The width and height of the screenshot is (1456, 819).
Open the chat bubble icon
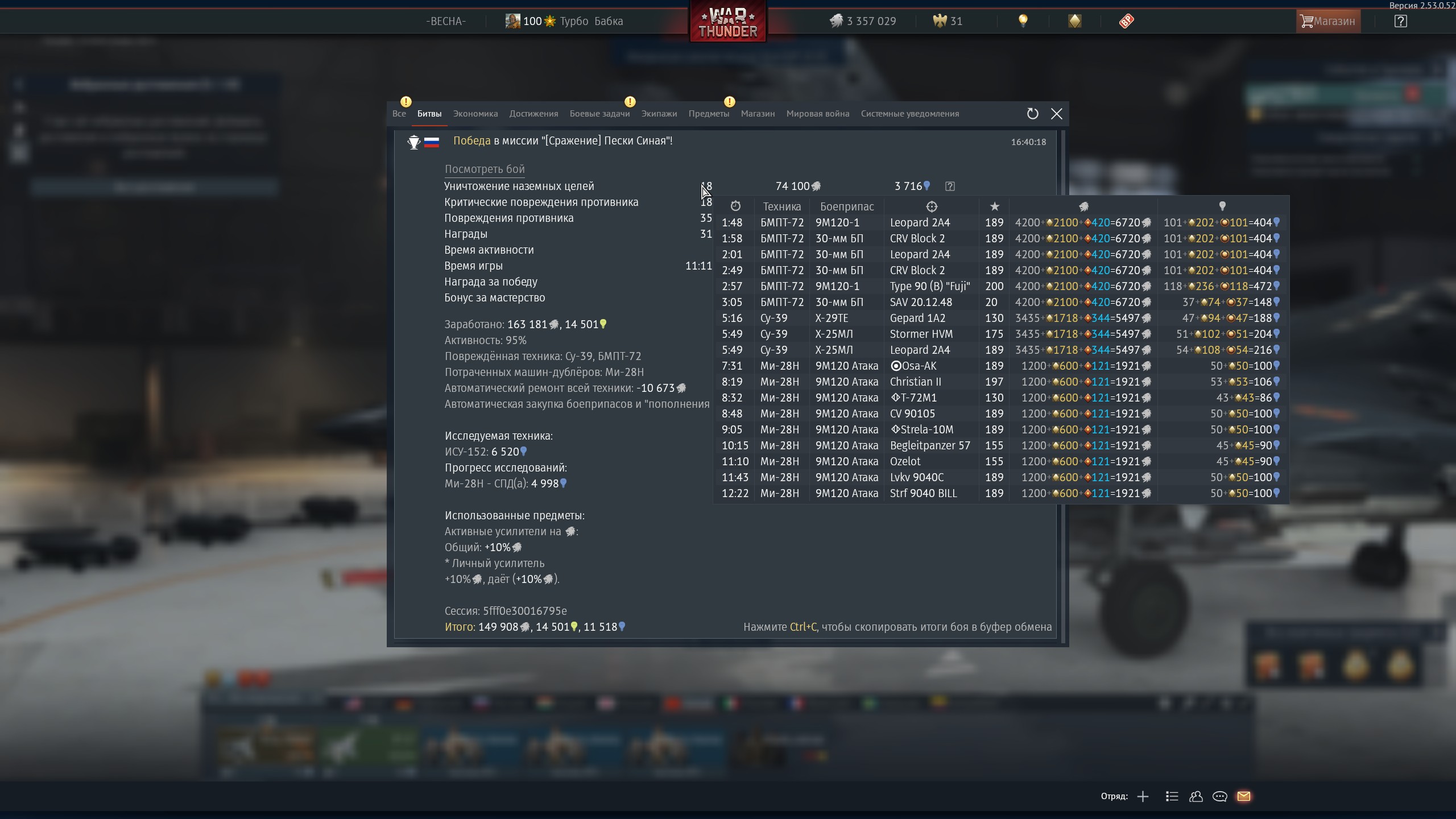tap(1219, 796)
